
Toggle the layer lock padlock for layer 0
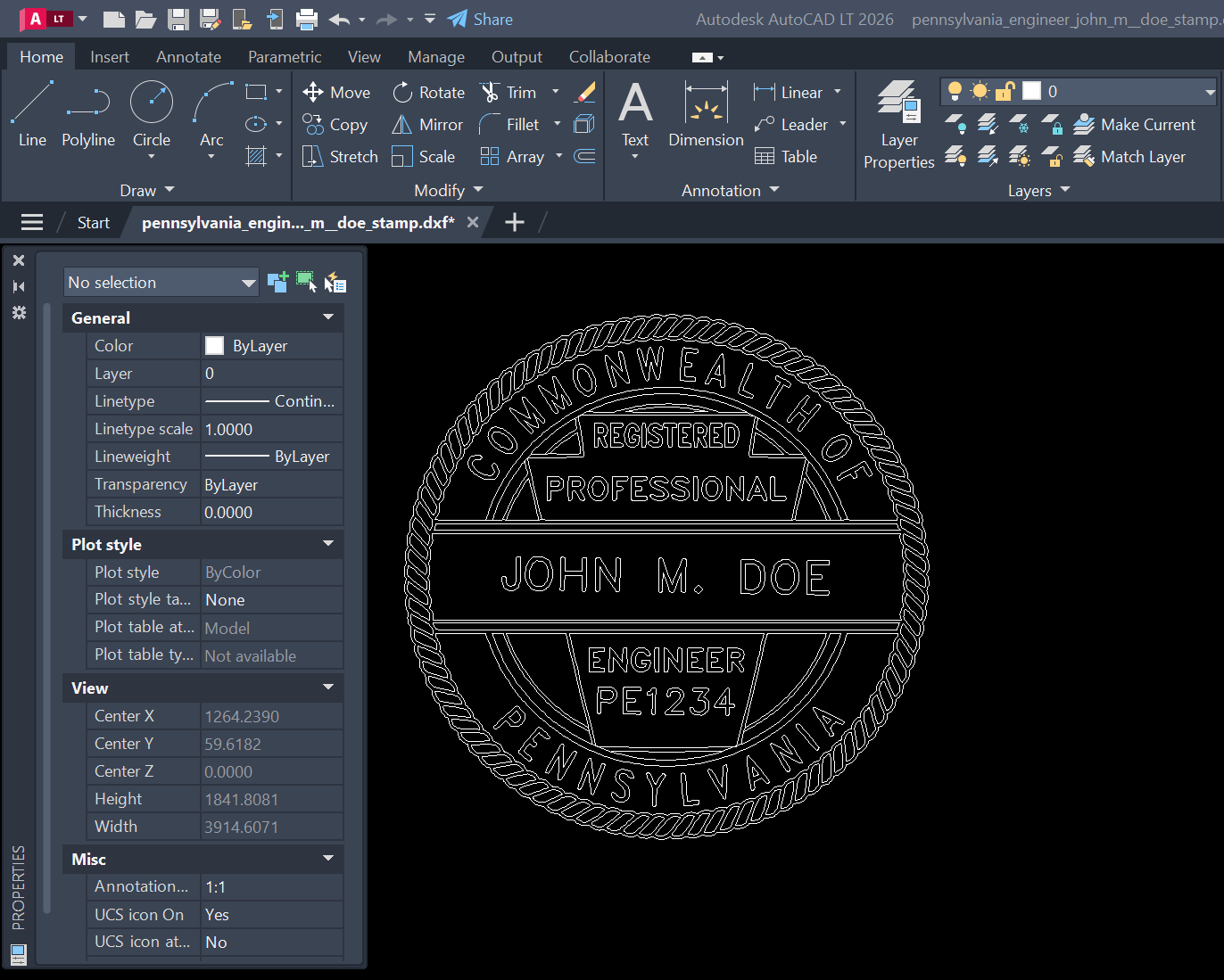[x=1005, y=90]
